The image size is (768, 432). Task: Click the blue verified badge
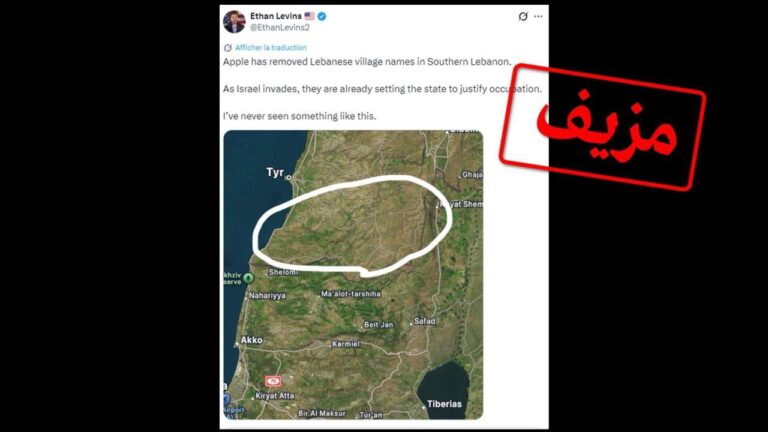[x=322, y=16]
